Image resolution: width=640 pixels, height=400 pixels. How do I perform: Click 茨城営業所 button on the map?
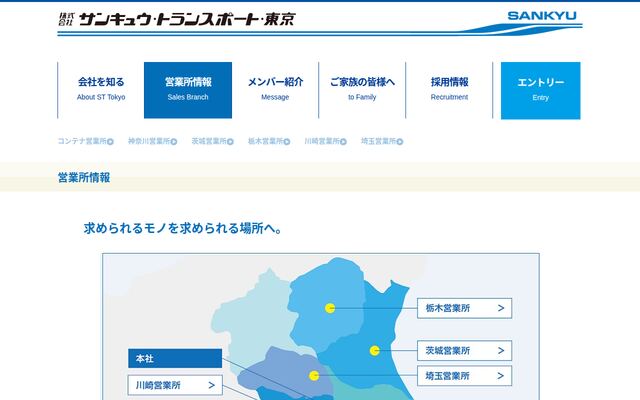[464, 351]
